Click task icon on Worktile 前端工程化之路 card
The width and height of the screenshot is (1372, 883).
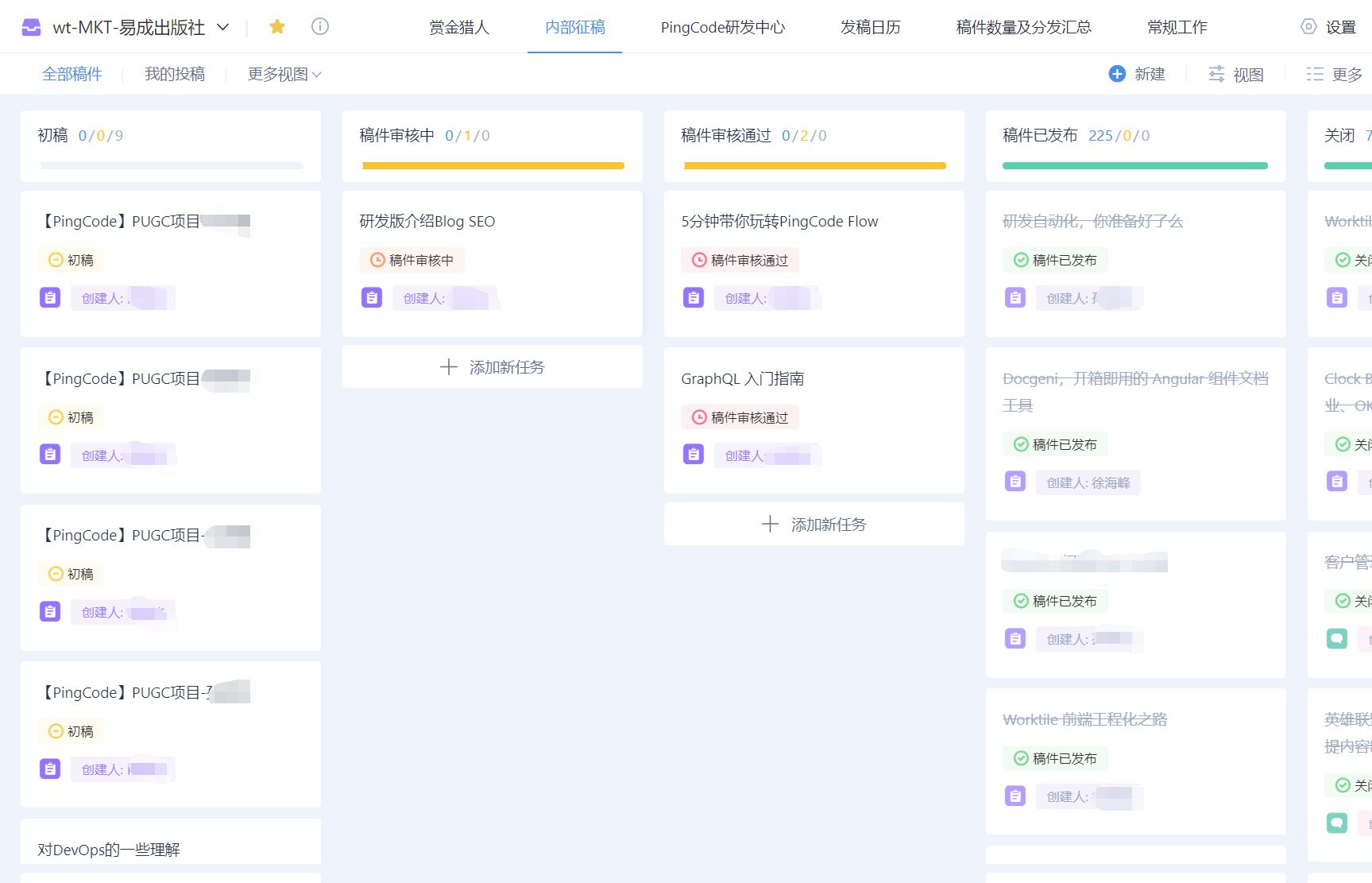(x=1015, y=796)
